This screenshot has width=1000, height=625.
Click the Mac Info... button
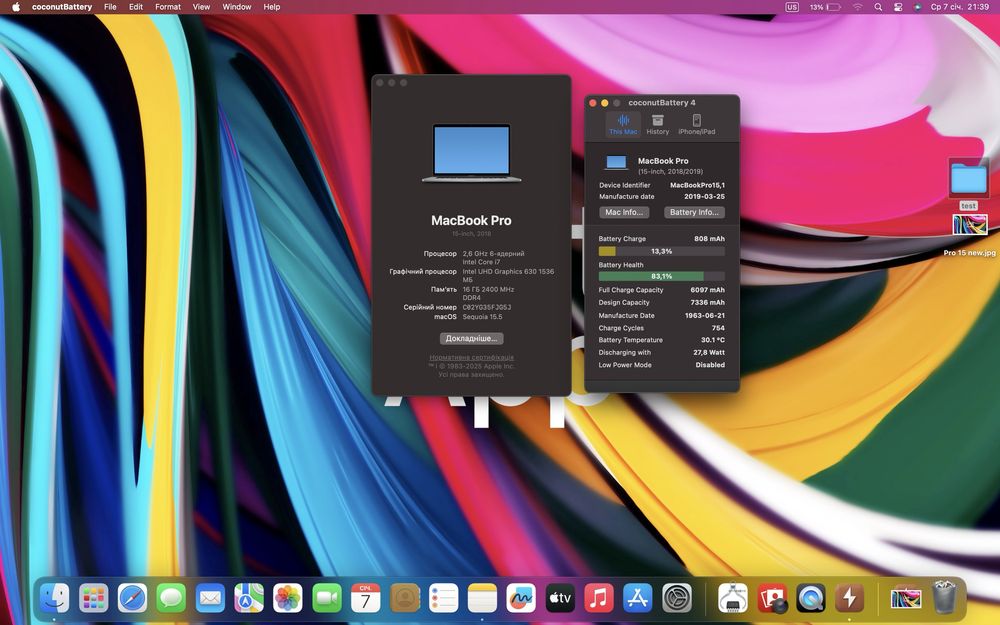[624, 212]
